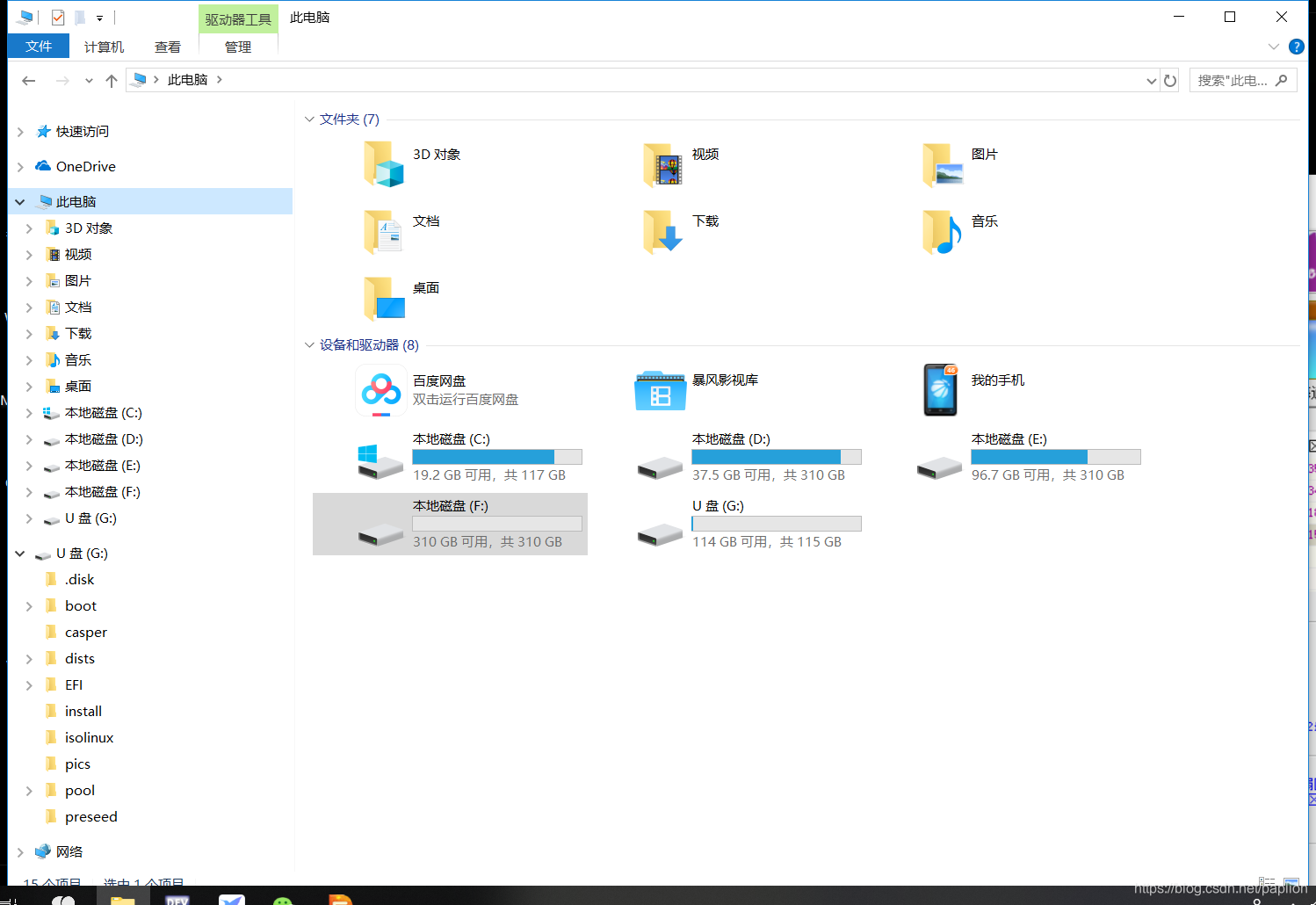This screenshot has width=1316, height=905.
Task: Open the 图片 folder icon
Action: click(942, 164)
